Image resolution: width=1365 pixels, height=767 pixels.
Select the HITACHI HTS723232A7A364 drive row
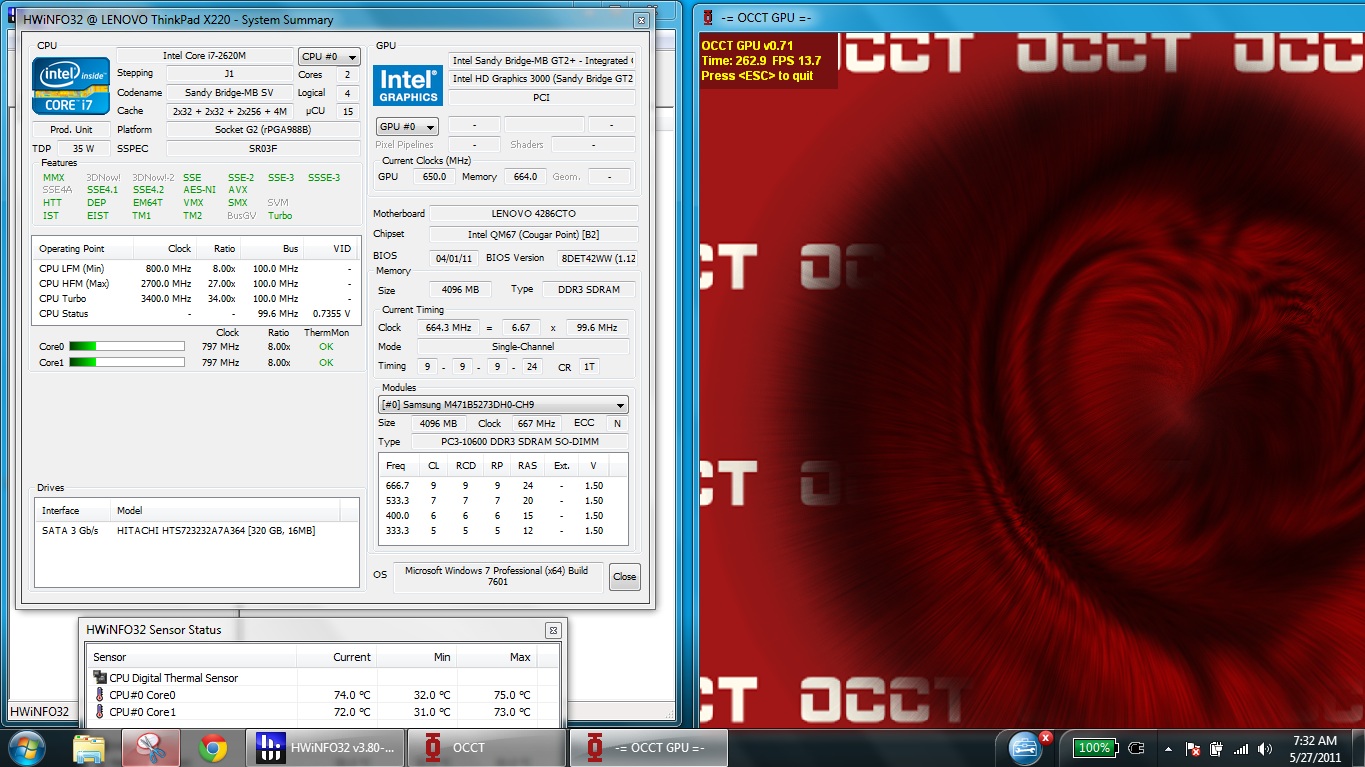pos(196,531)
